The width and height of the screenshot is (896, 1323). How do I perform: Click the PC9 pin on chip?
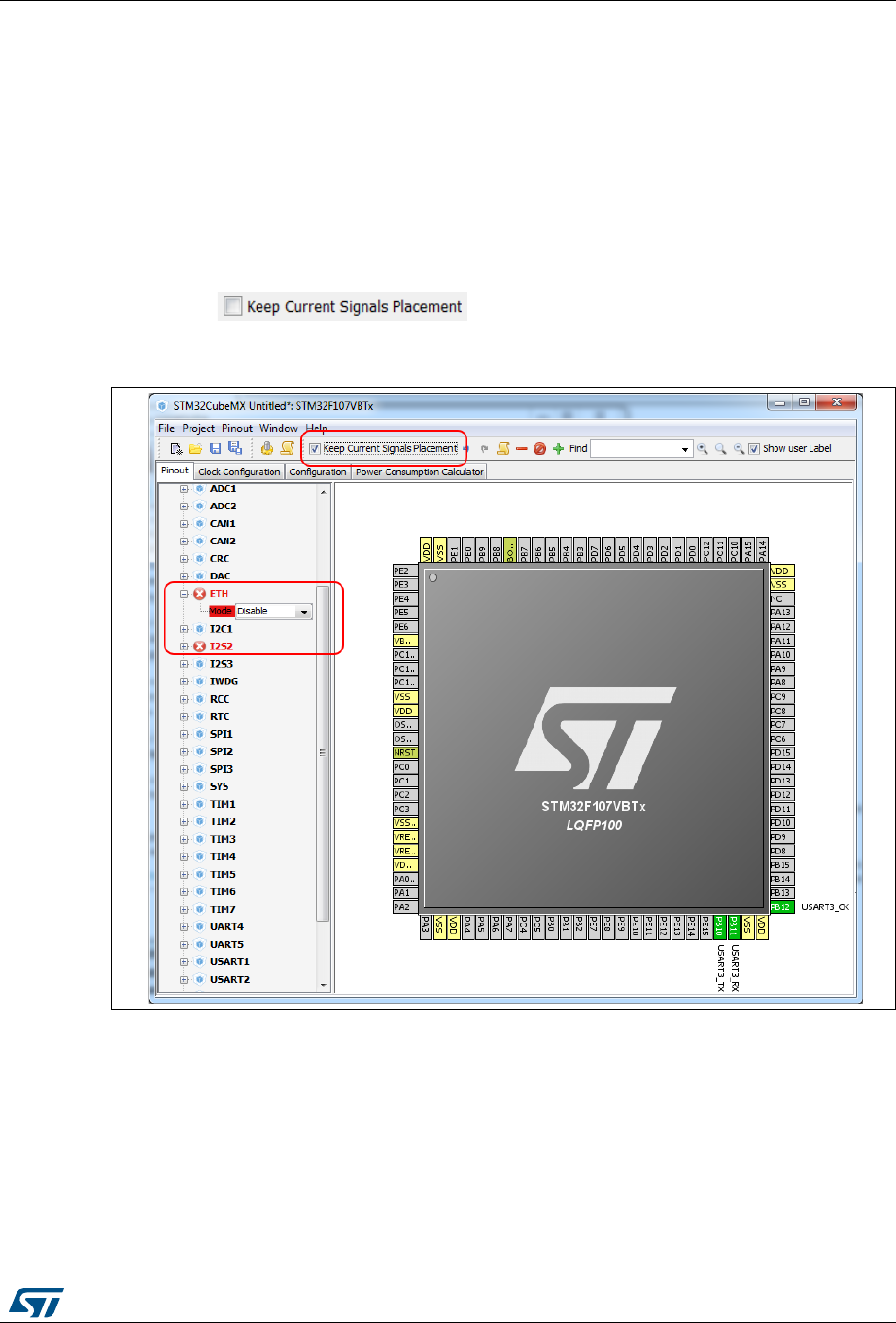781,697
